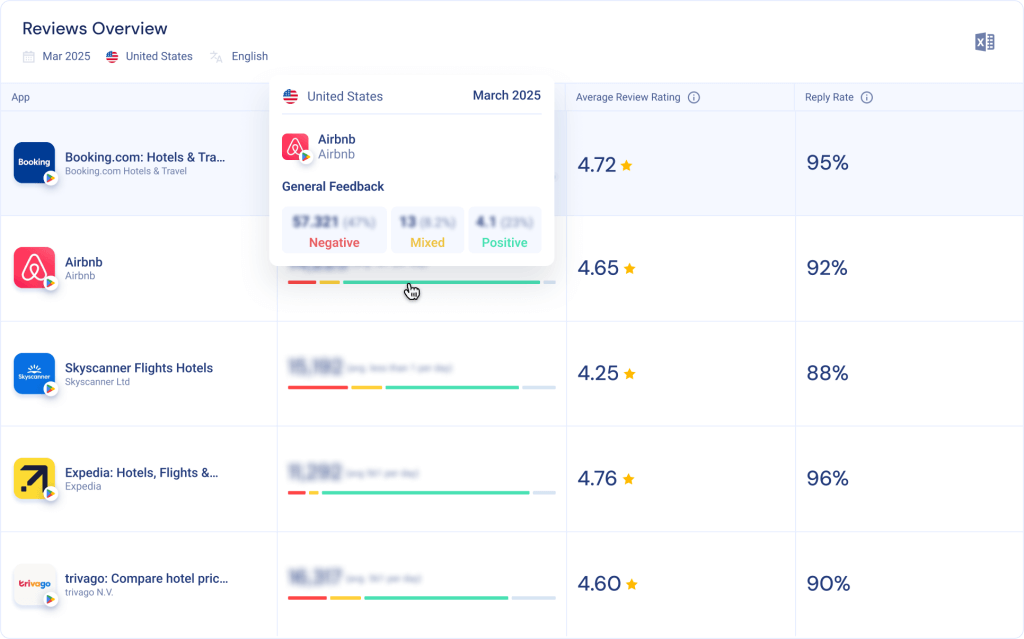Click the info icon beside Average Review Rating
Viewport: 1024px width, 639px height.
693,97
